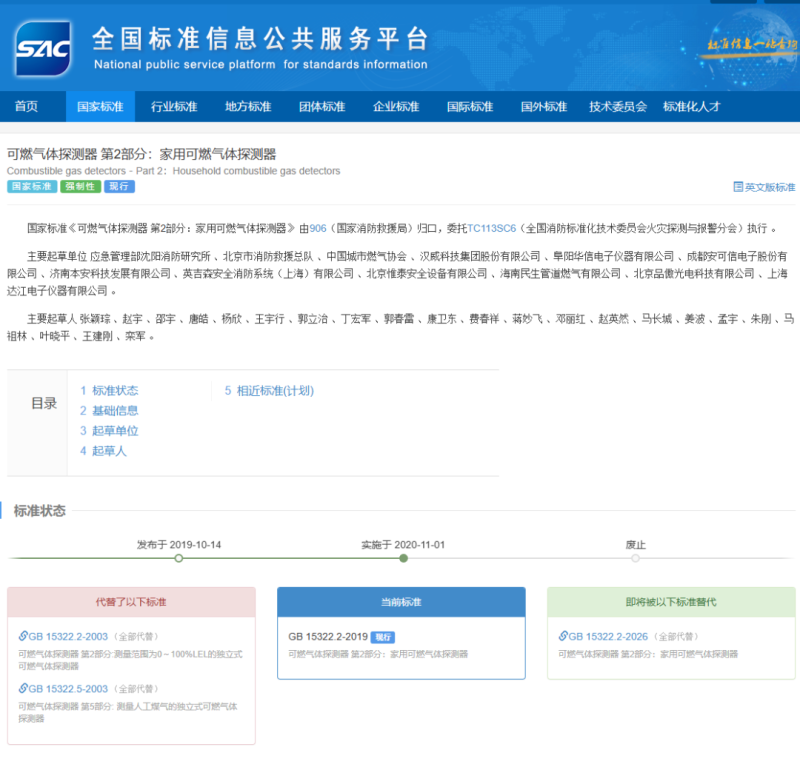This screenshot has width=800, height=764.
Task: Click link icon beside GB 15322.2-2026
Action: (563, 636)
